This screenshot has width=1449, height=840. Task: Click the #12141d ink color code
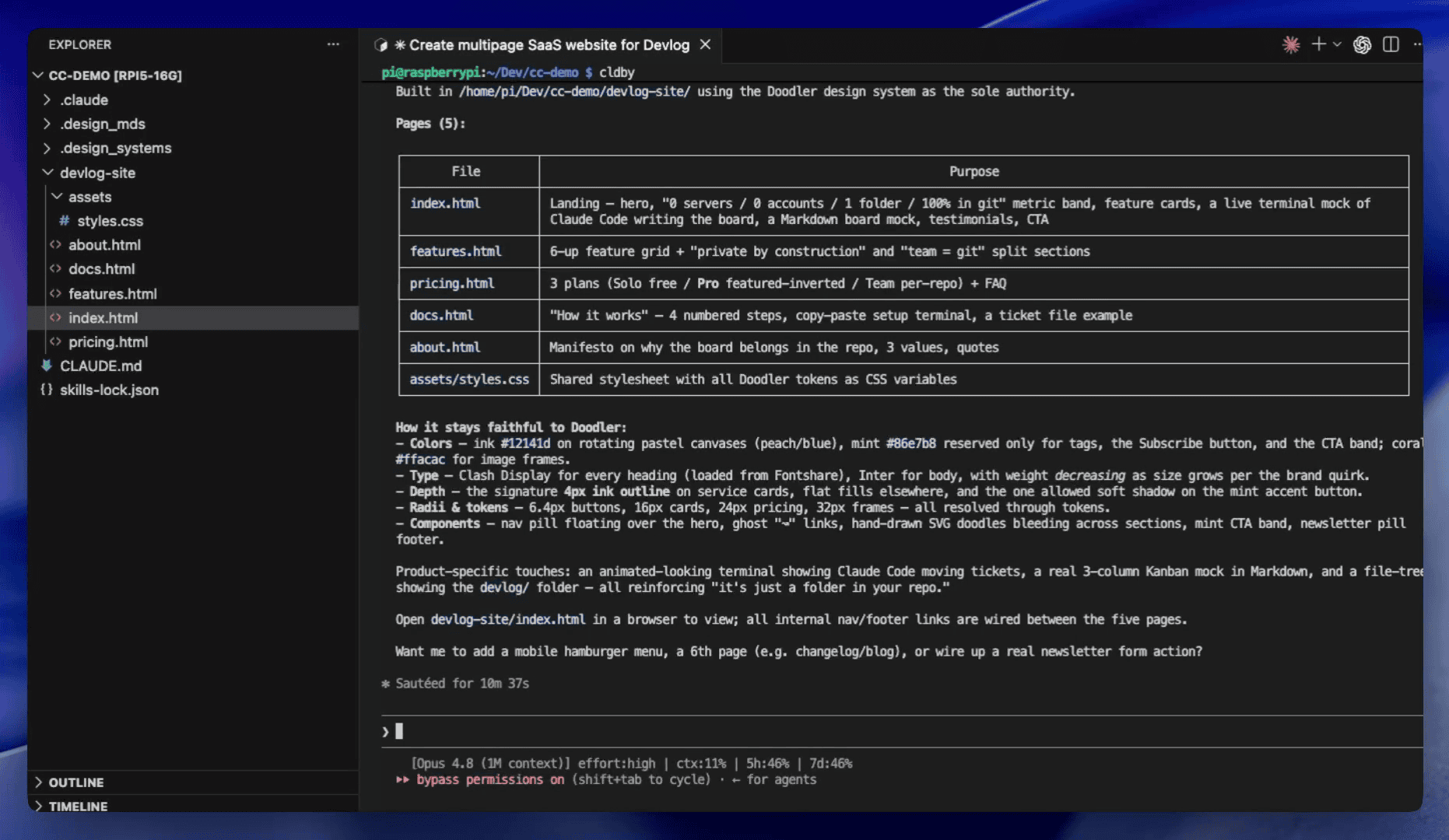(x=525, y=443)
